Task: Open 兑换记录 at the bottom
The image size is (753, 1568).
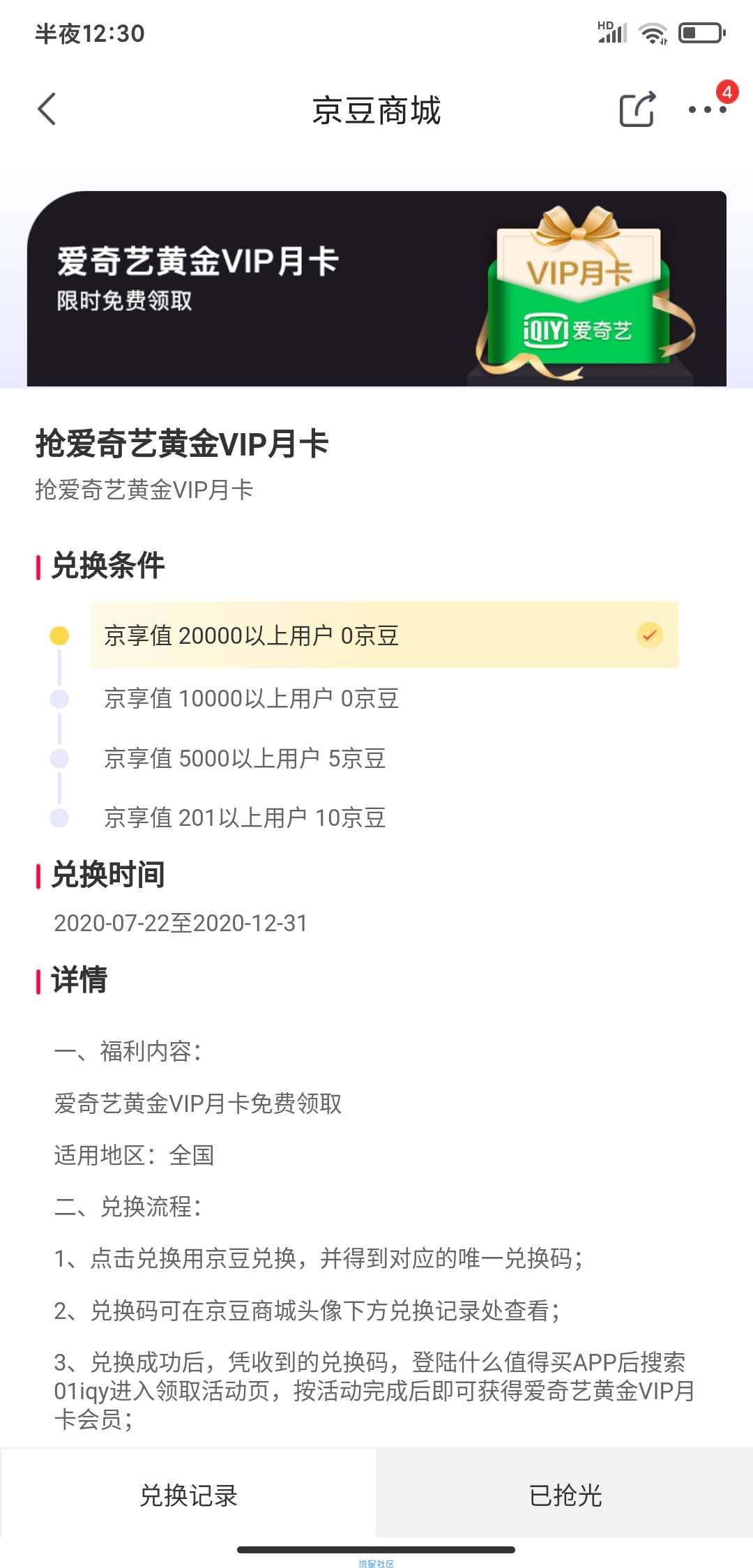Action: (188, 1495)
